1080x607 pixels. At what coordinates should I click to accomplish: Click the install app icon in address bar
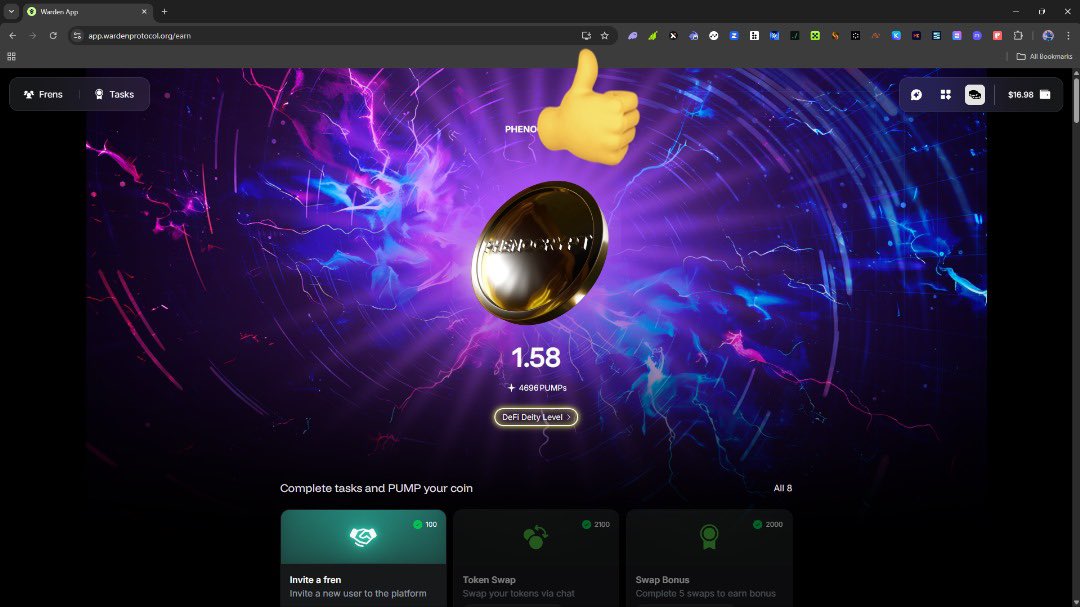[586, 36]
